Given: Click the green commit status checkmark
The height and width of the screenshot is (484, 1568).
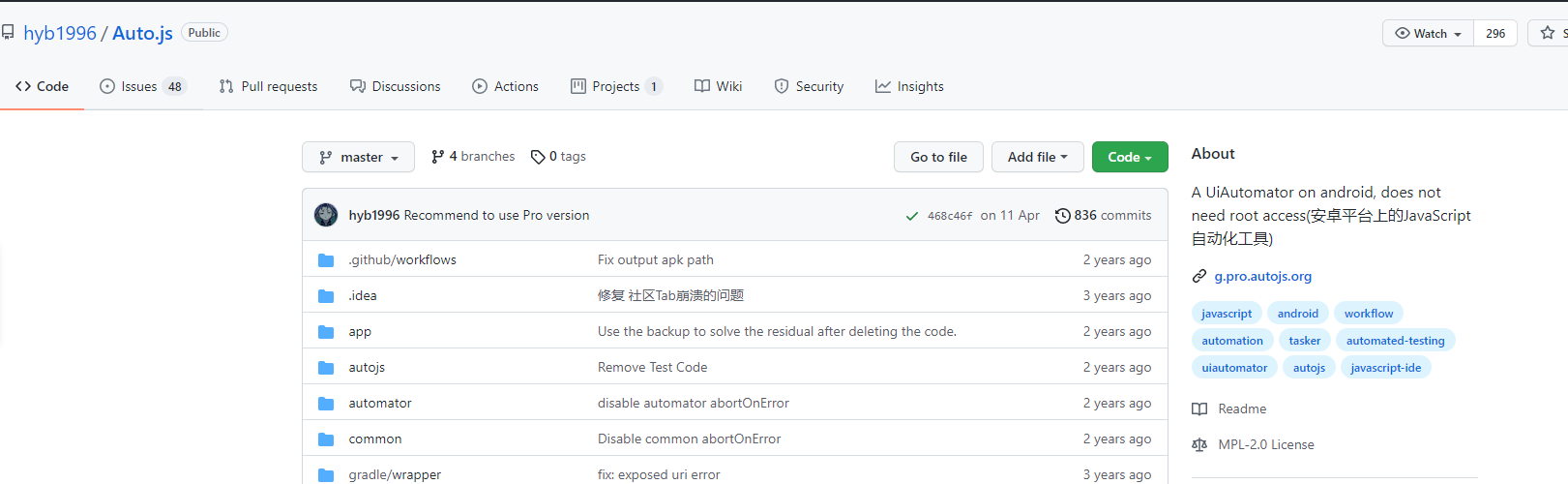Looking at the screenshot, I should [911, 216].
